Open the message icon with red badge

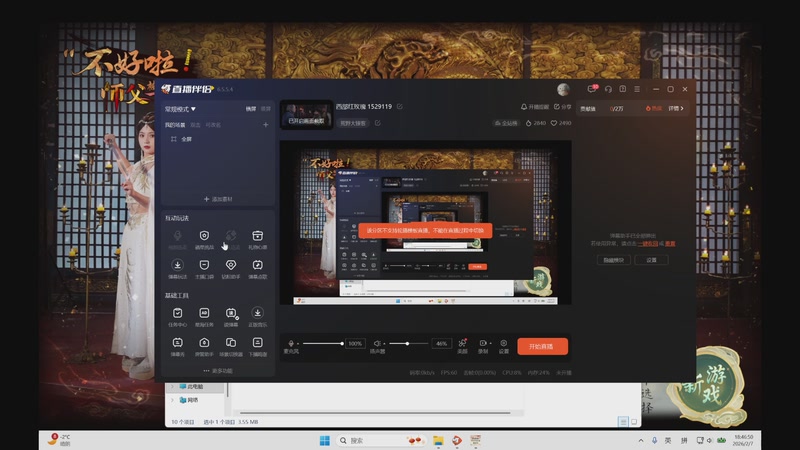click(592, 89)
